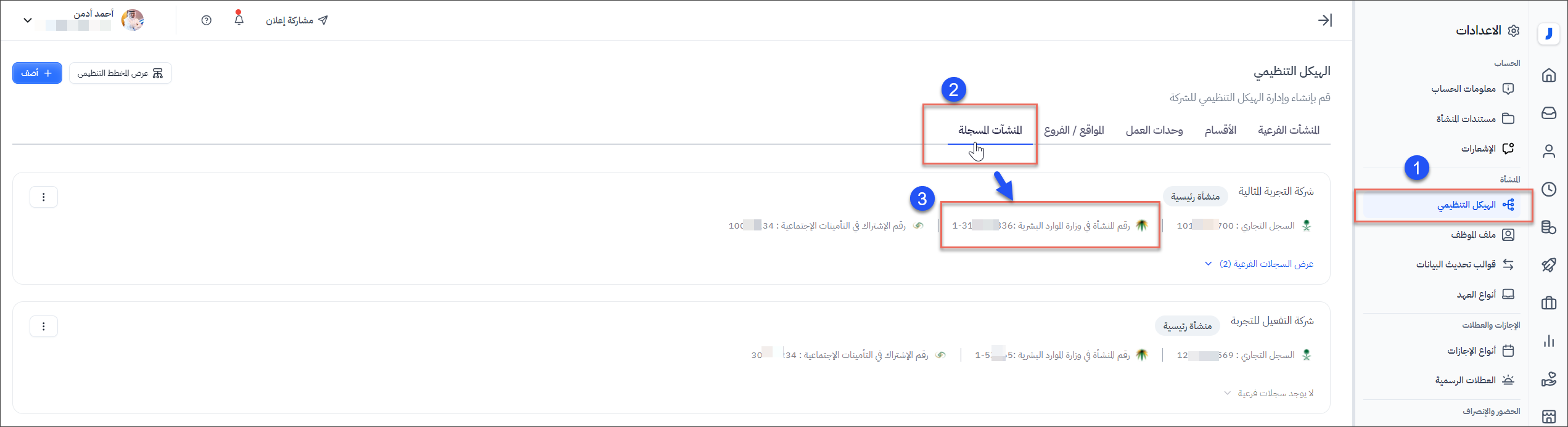Click the blue أضف button

(x=37, y=73)
